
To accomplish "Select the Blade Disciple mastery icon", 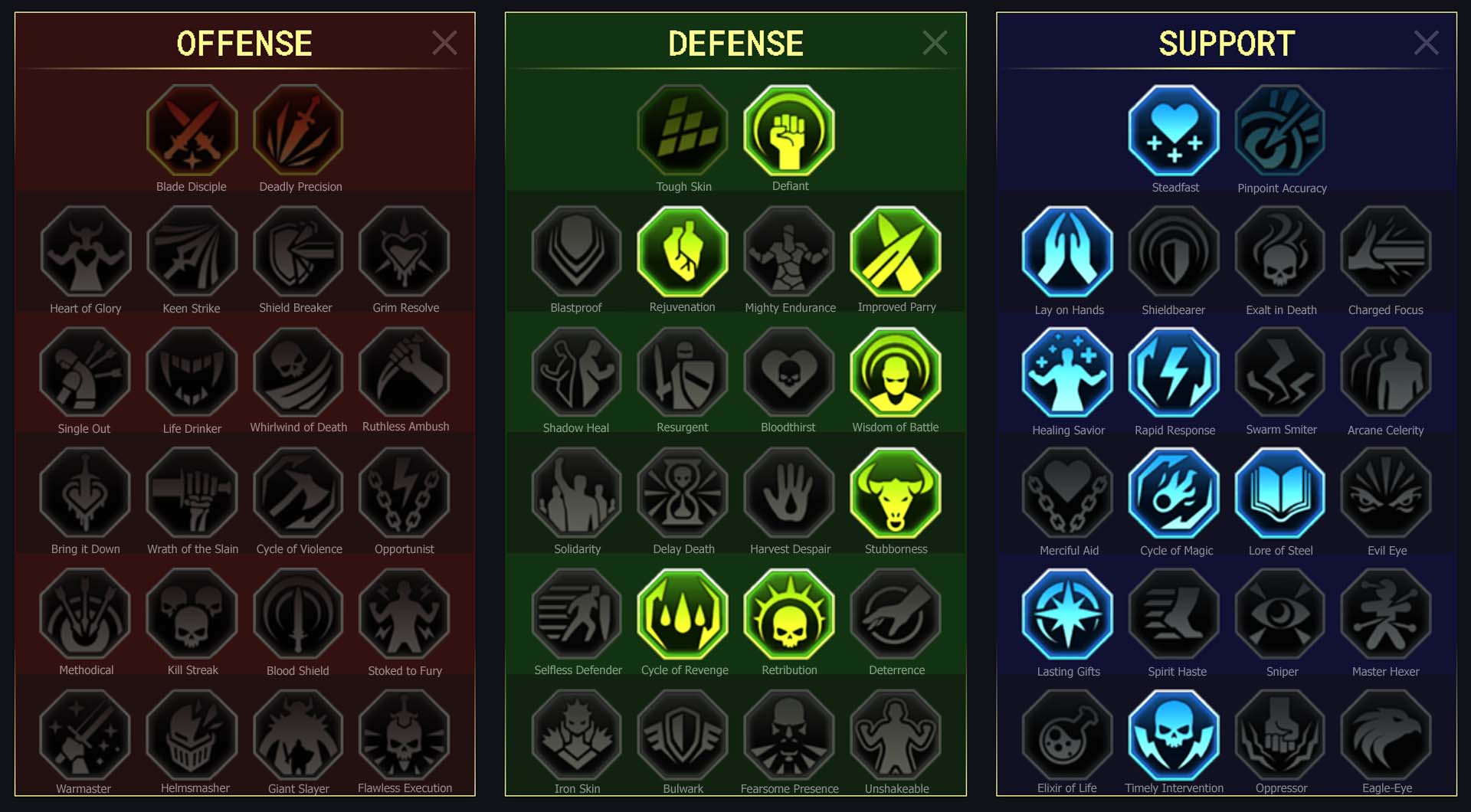I will click(192, 130).
